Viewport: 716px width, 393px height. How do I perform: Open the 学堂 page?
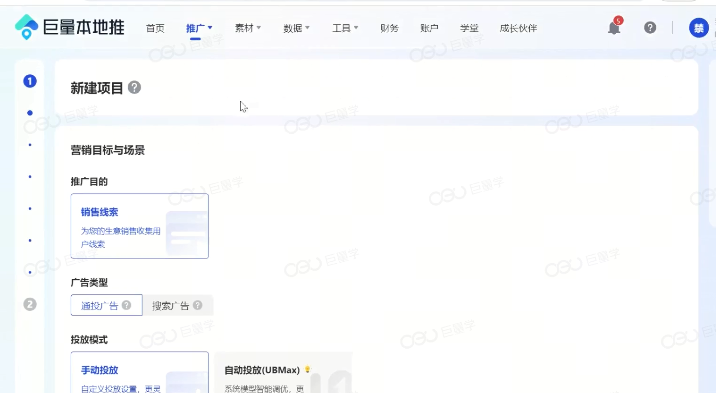click(469, 28)
